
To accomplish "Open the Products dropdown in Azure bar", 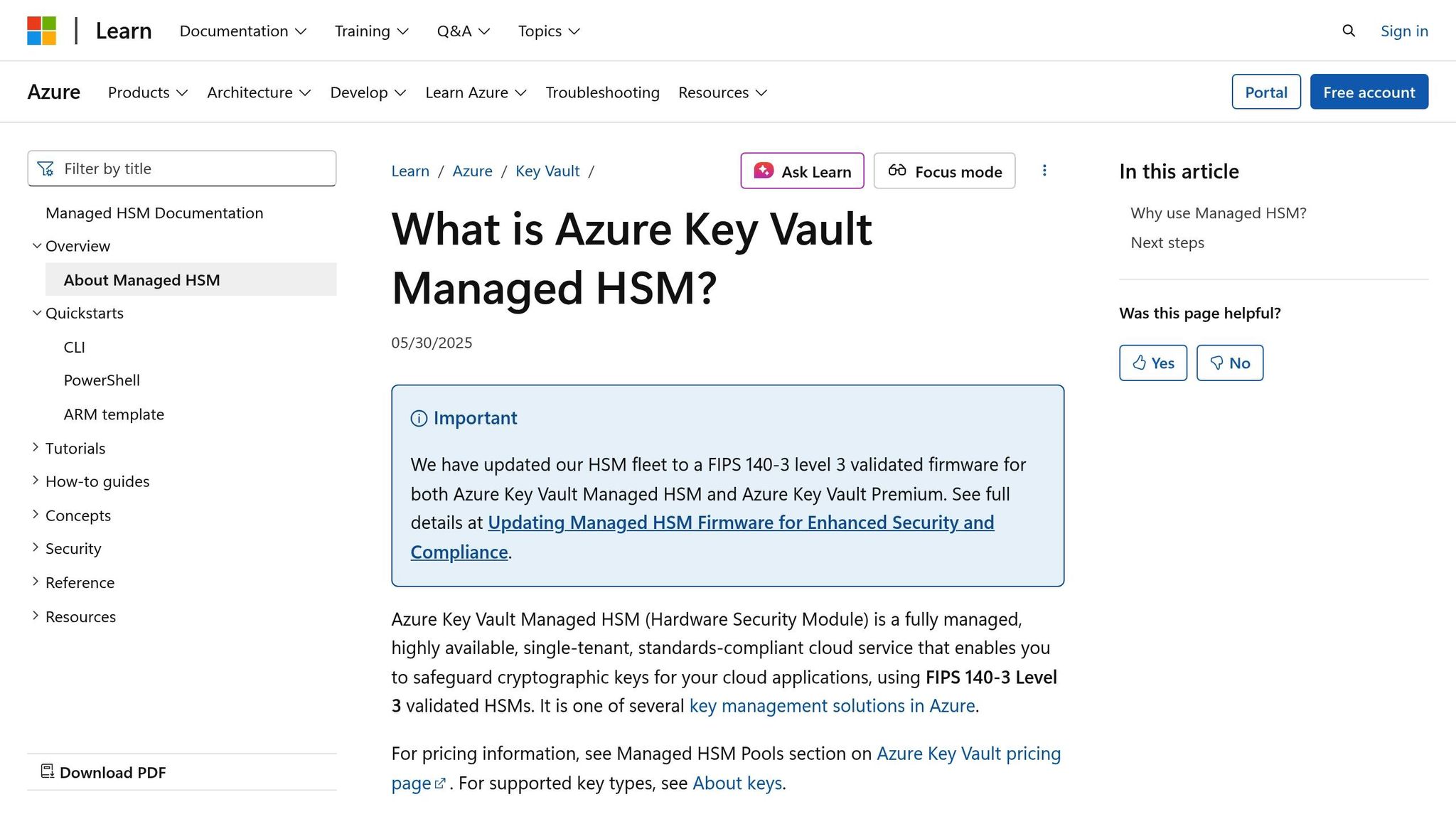I will coord(147,92).
